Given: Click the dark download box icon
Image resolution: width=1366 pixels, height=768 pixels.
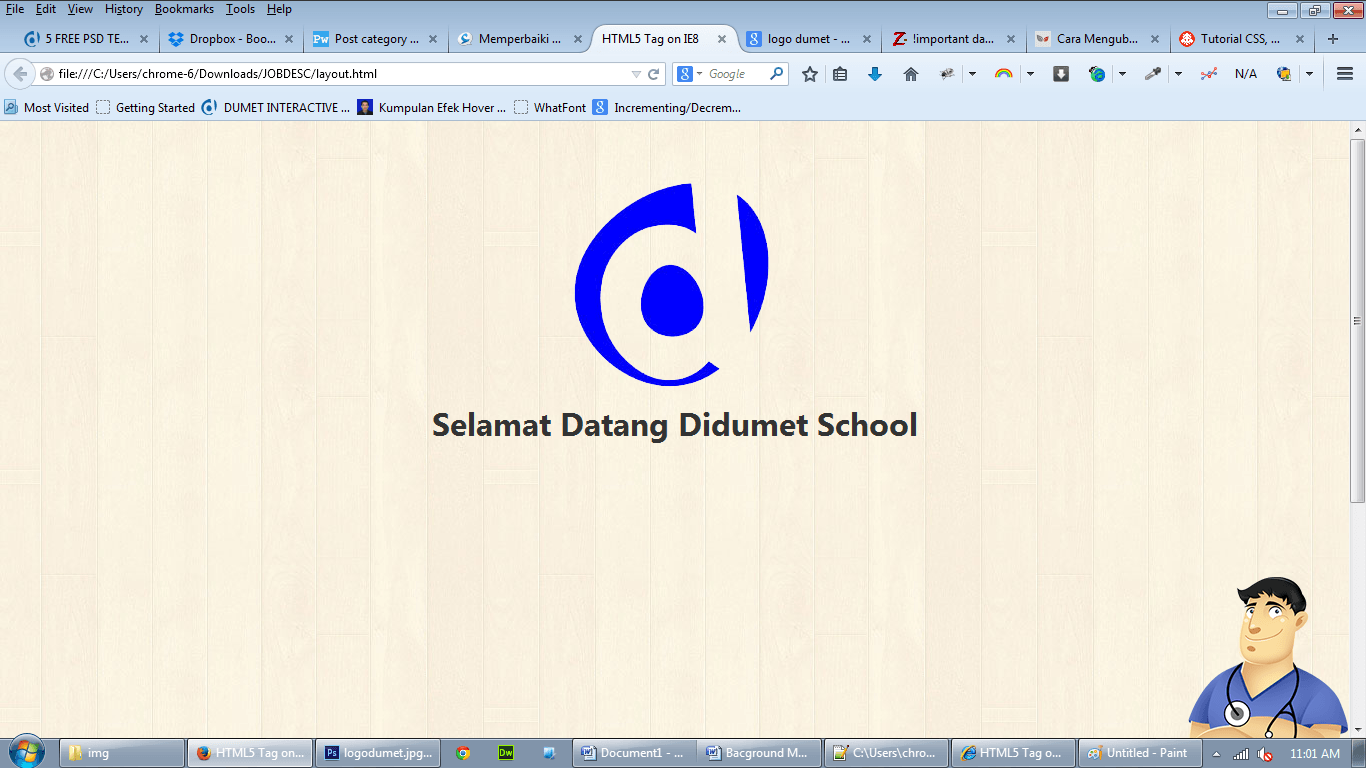Looking at the screenshot, I should [x=1061, y=74].
